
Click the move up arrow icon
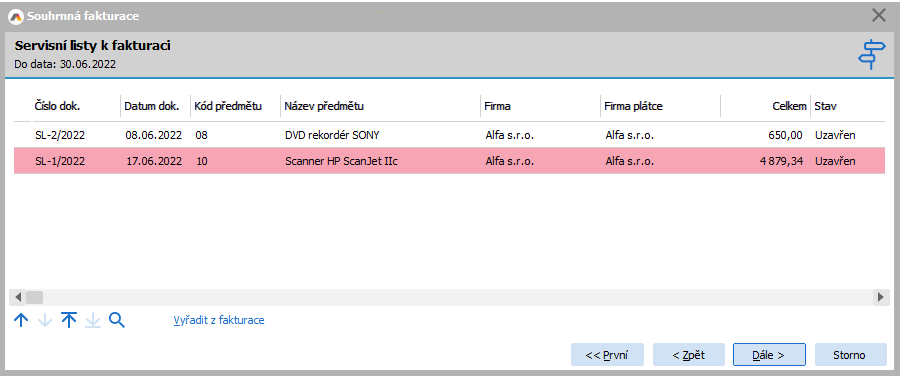[x=21, y=320]
